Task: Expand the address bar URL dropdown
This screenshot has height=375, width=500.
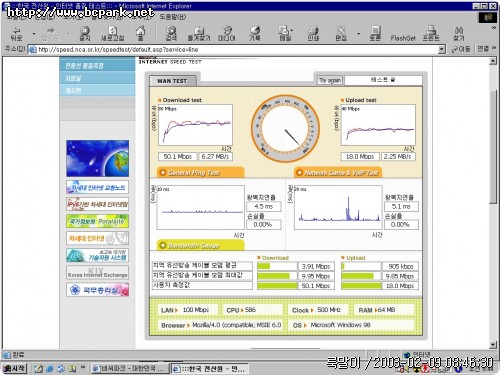Action: (441, 50)
